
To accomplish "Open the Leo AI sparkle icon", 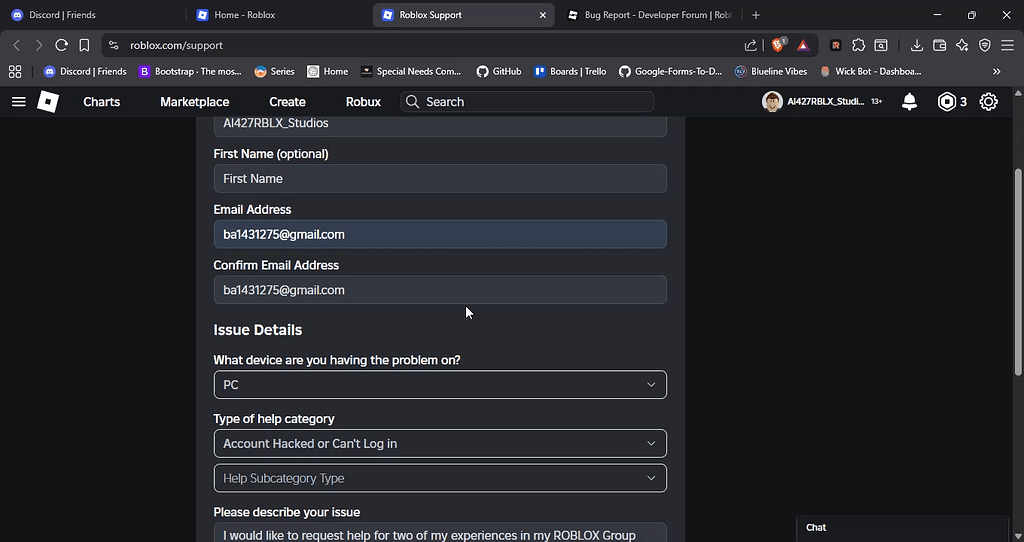I will (962, 45).
